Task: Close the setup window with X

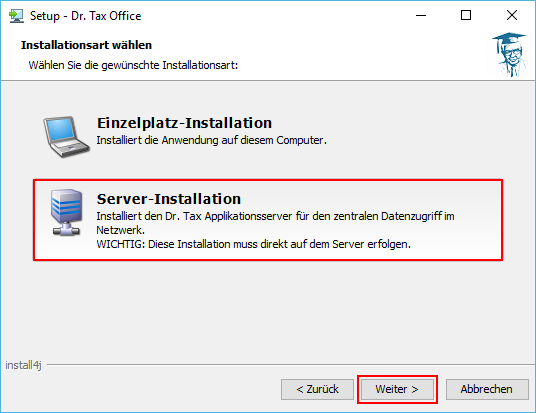Action: [512, 15]
